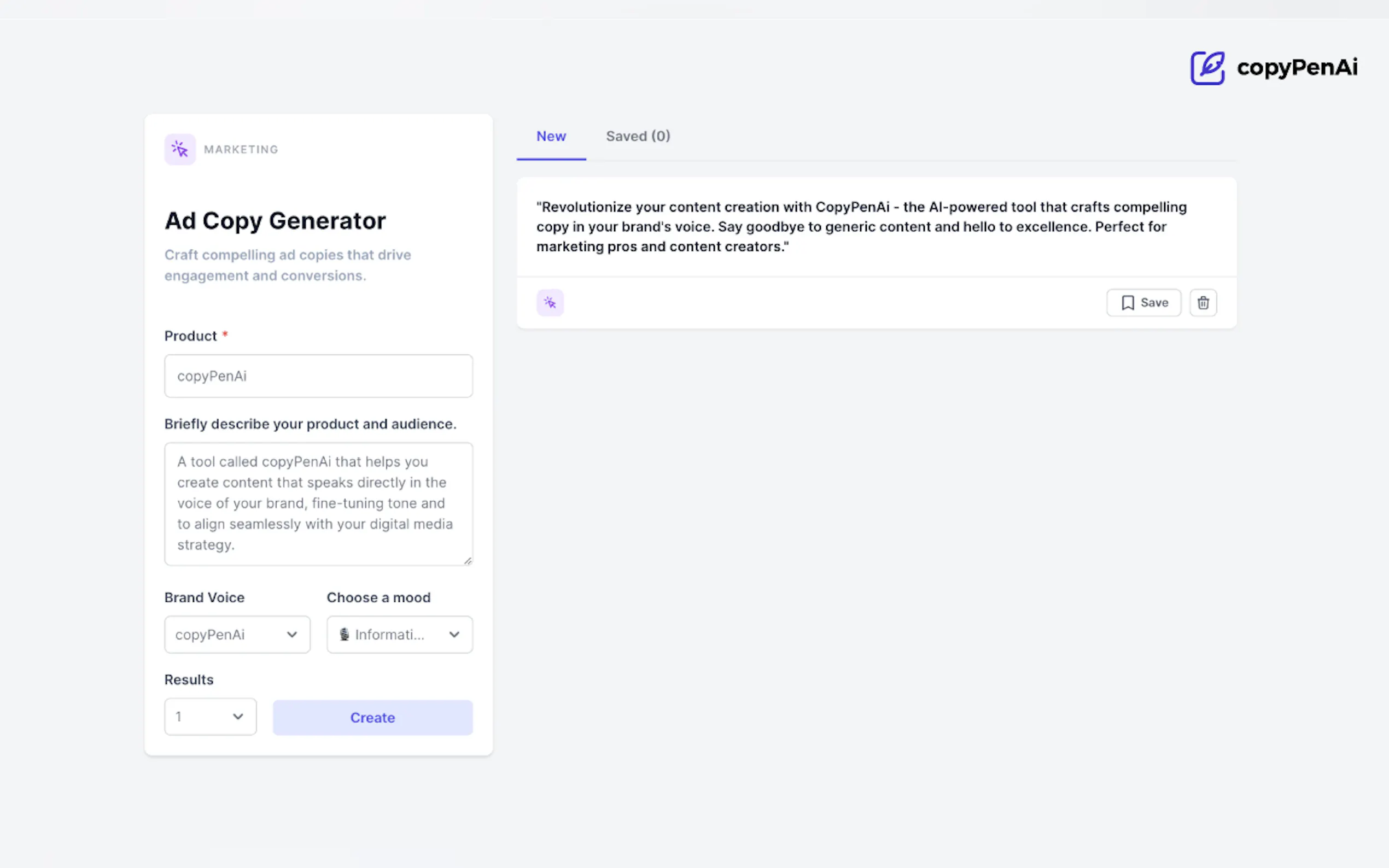Click the sparkle cursor icon below the generated copy
This screenshot has width=1389, height=868.
click(x=550, y=302)
